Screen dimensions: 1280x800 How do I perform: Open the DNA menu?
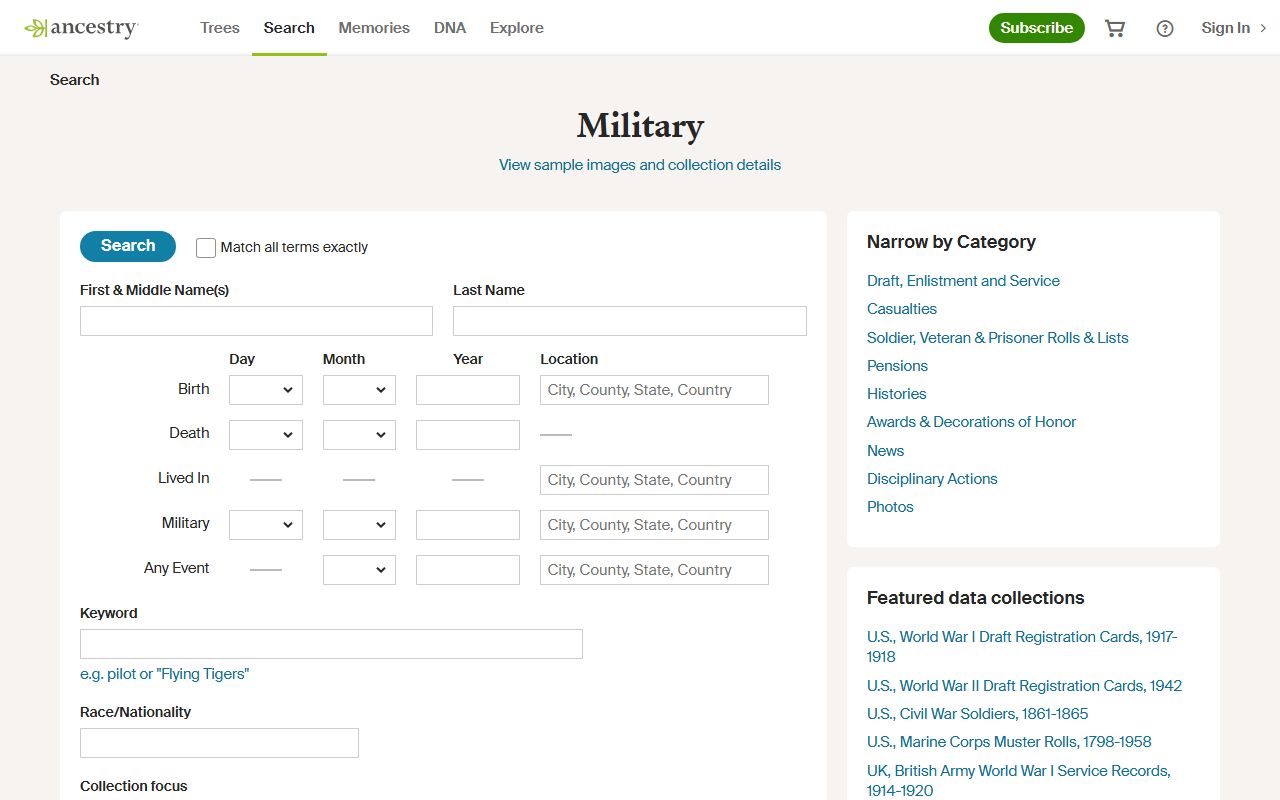pyautogui.click(x=450, y=28)
